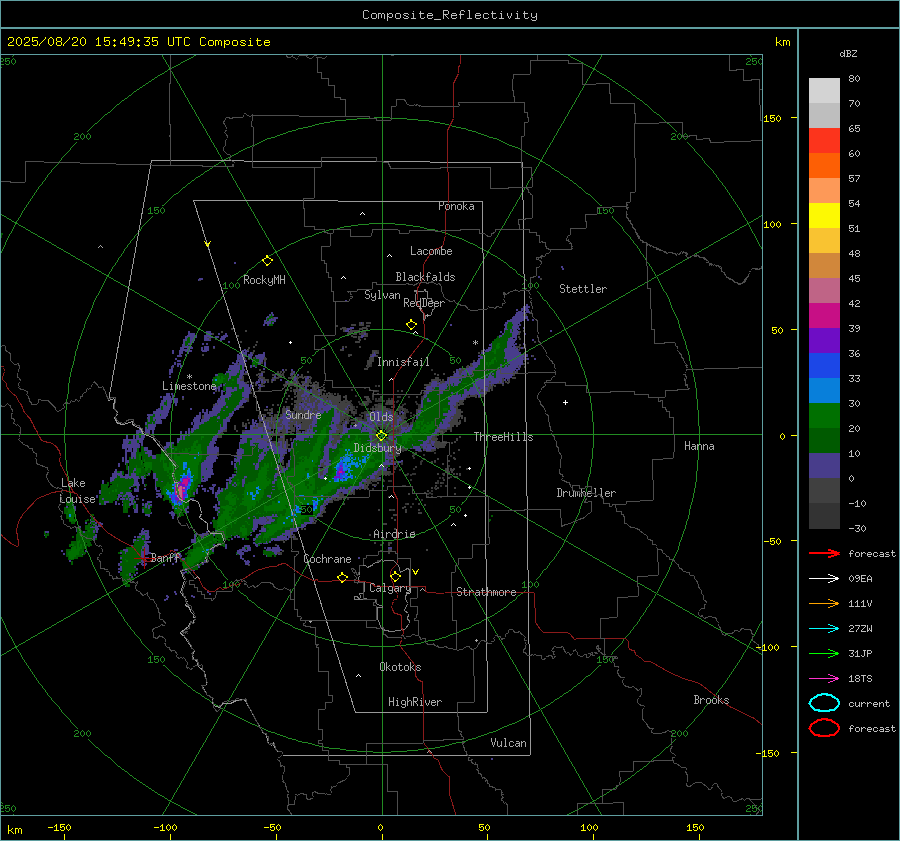
Task: Click the 'Hanna' city label
Action: point(699,446)
